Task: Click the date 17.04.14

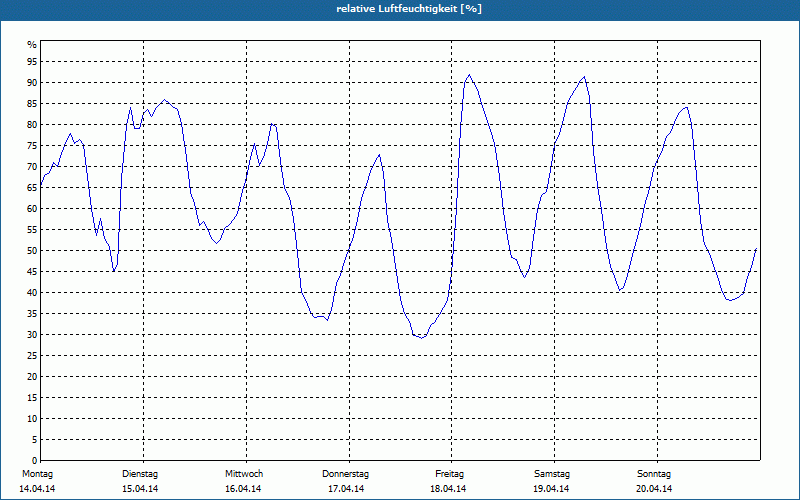Action: (346, 489)
